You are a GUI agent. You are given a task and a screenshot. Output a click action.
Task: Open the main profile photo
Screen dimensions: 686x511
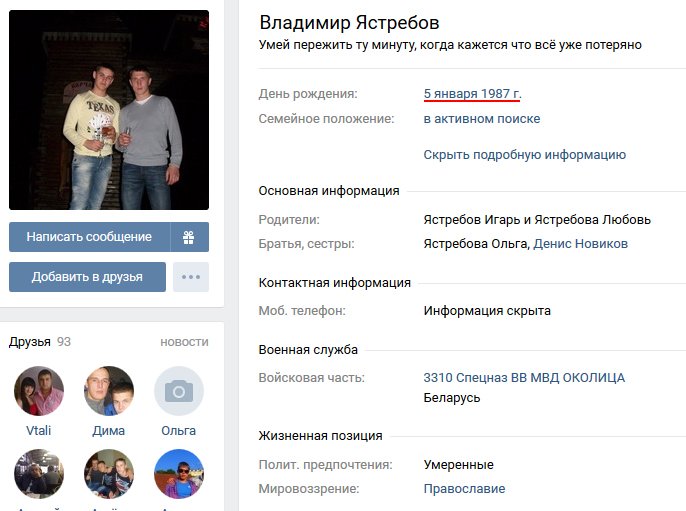(109, 110)
